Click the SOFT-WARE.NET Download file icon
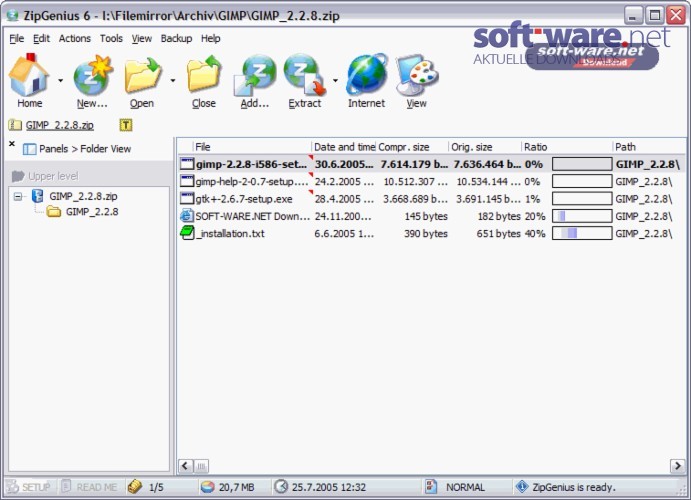Image resolution: width=691 pixels, height=500 pixels. click(187, 216)
